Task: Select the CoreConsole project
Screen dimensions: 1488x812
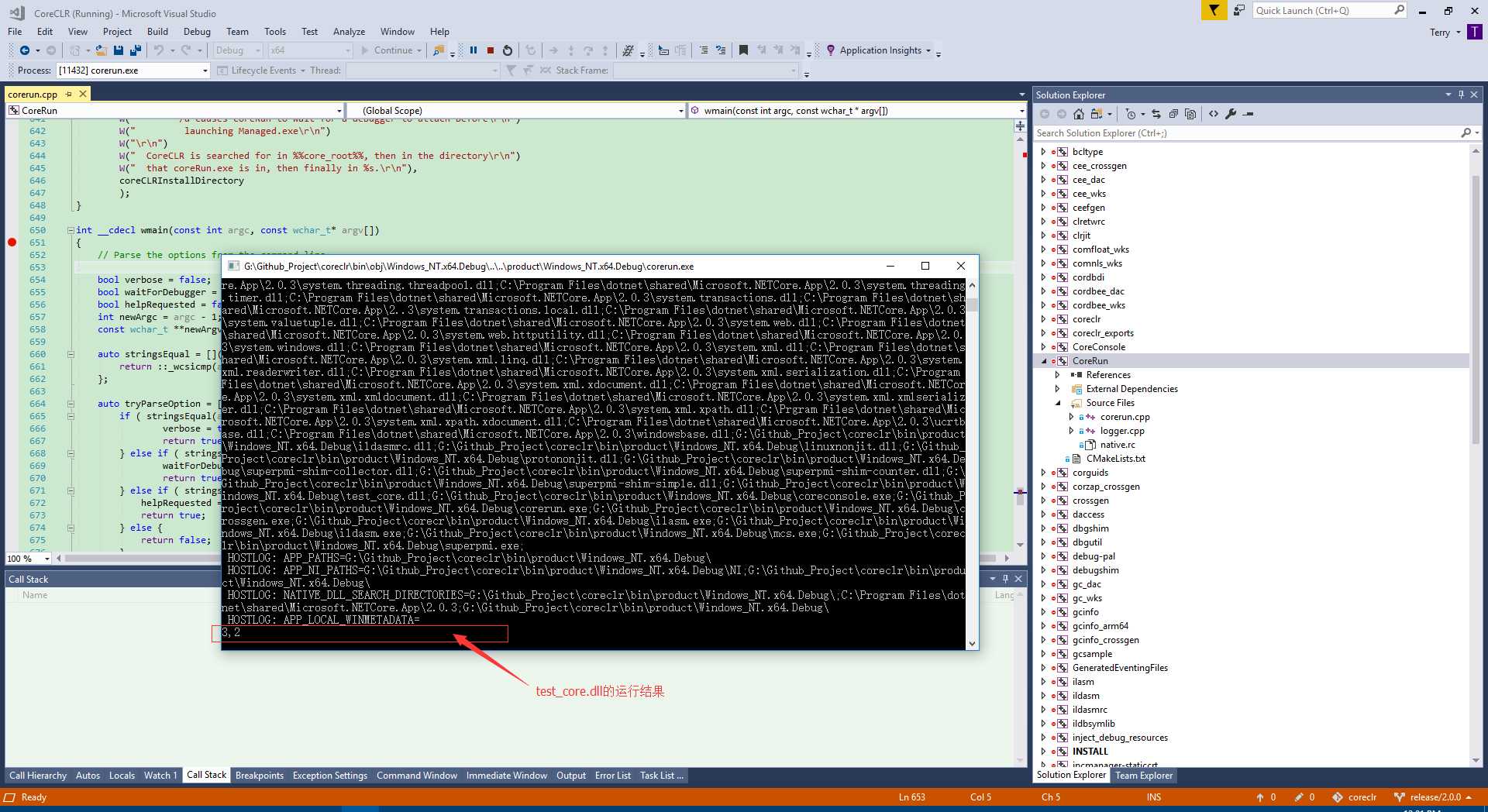Action: (x=1098, y=347)
